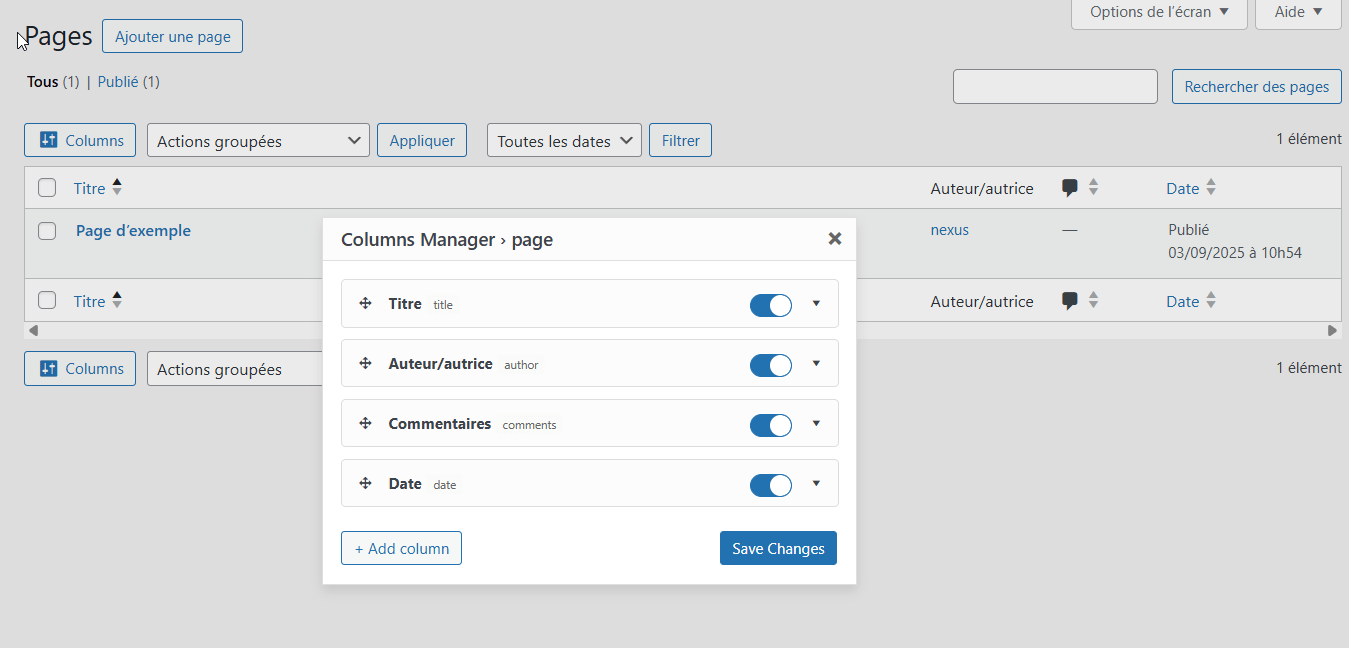Focus the search pages input field

(1055, 87)
